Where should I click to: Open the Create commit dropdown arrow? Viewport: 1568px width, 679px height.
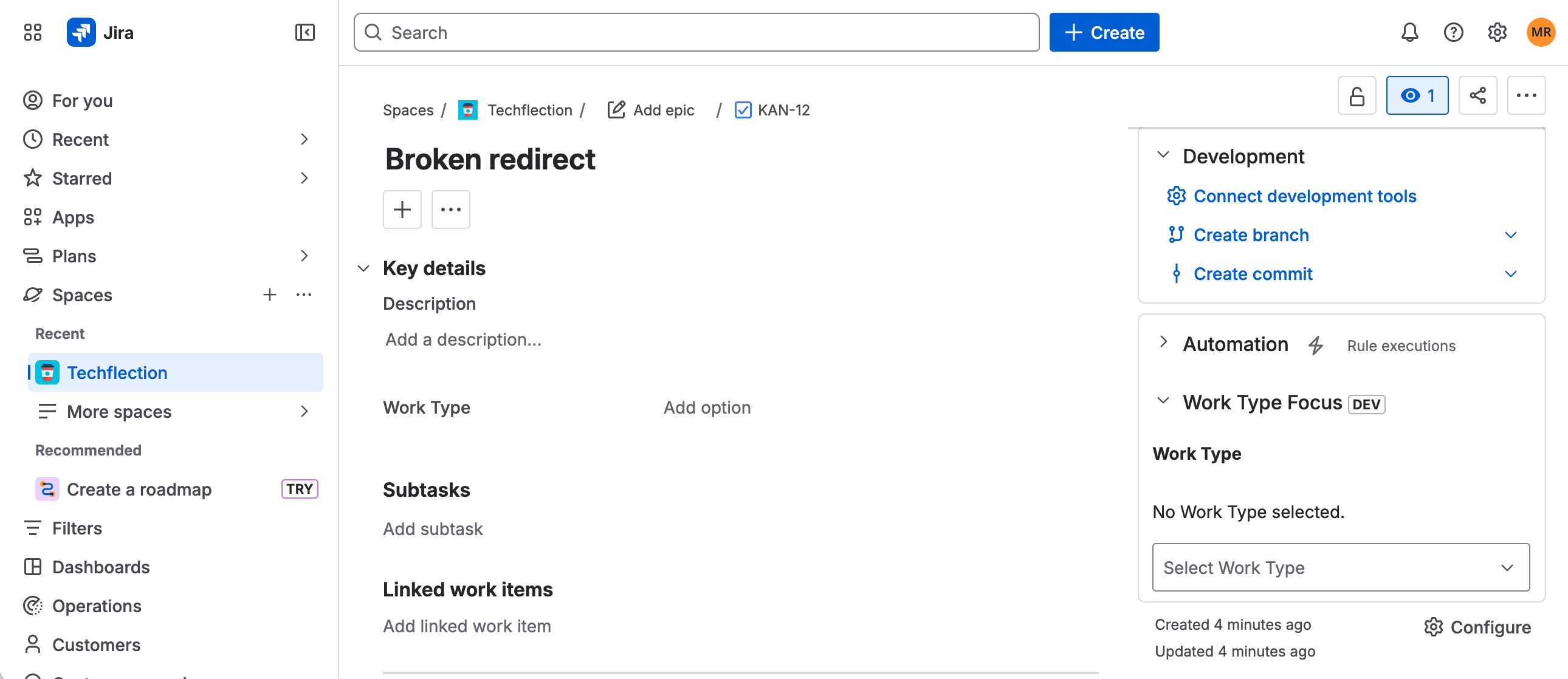pos(1510,274)
